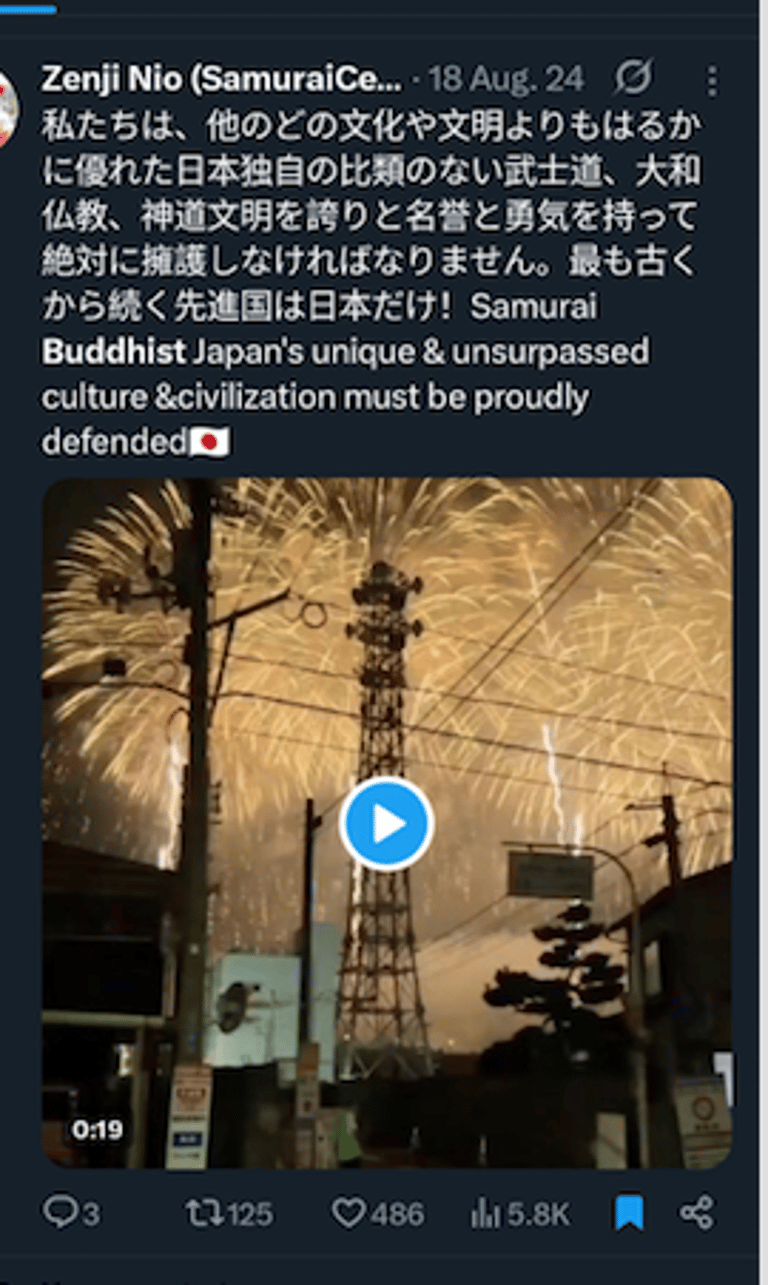The width and height of the screenshot is (768, 1285).
Task: View analytics showing 5.8K views
Action: [x=520, y=1214]
